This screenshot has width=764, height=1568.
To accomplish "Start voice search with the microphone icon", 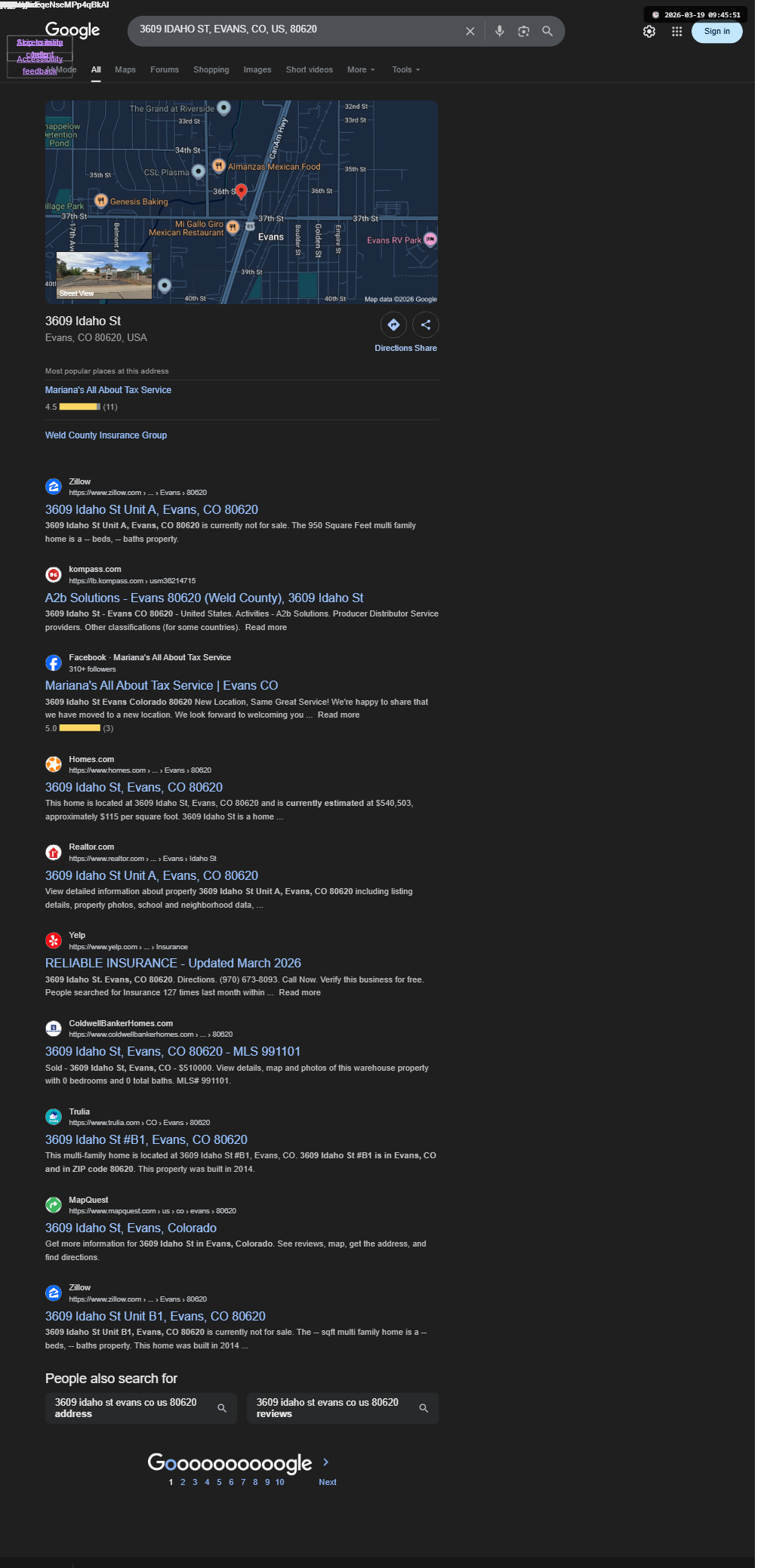I will [500, 31].
